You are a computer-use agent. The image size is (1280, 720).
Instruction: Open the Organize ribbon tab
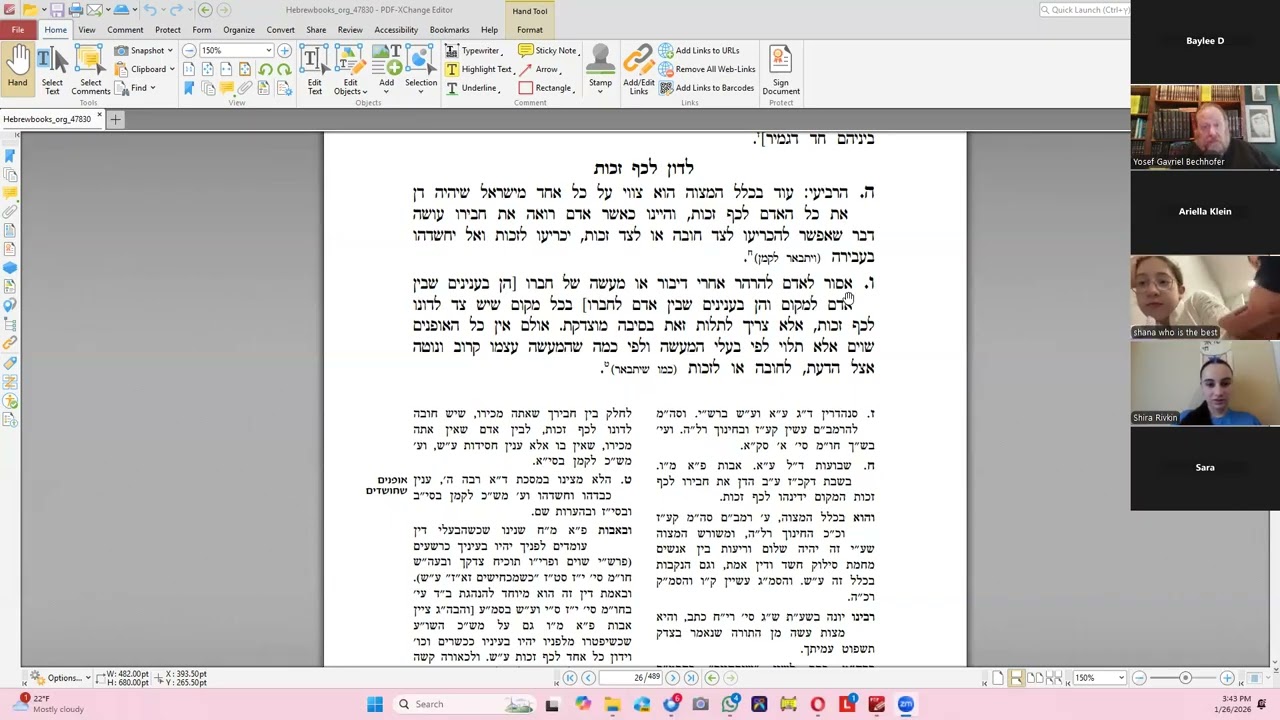pyautogui.click(x=238, y=30)
